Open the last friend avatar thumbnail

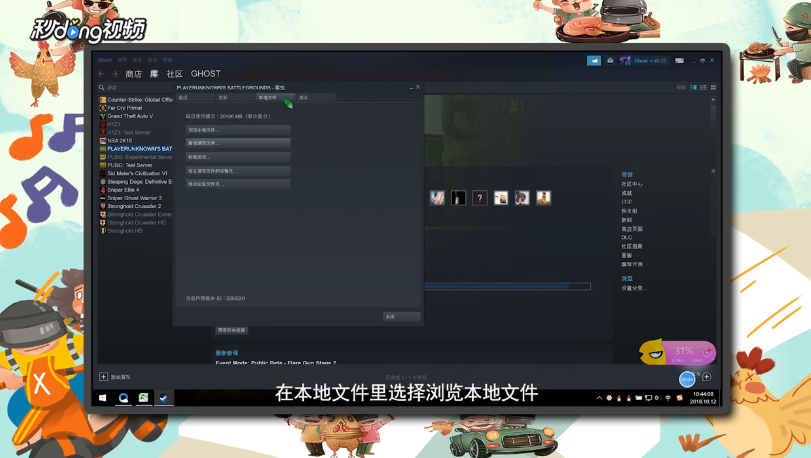point(543,197)
